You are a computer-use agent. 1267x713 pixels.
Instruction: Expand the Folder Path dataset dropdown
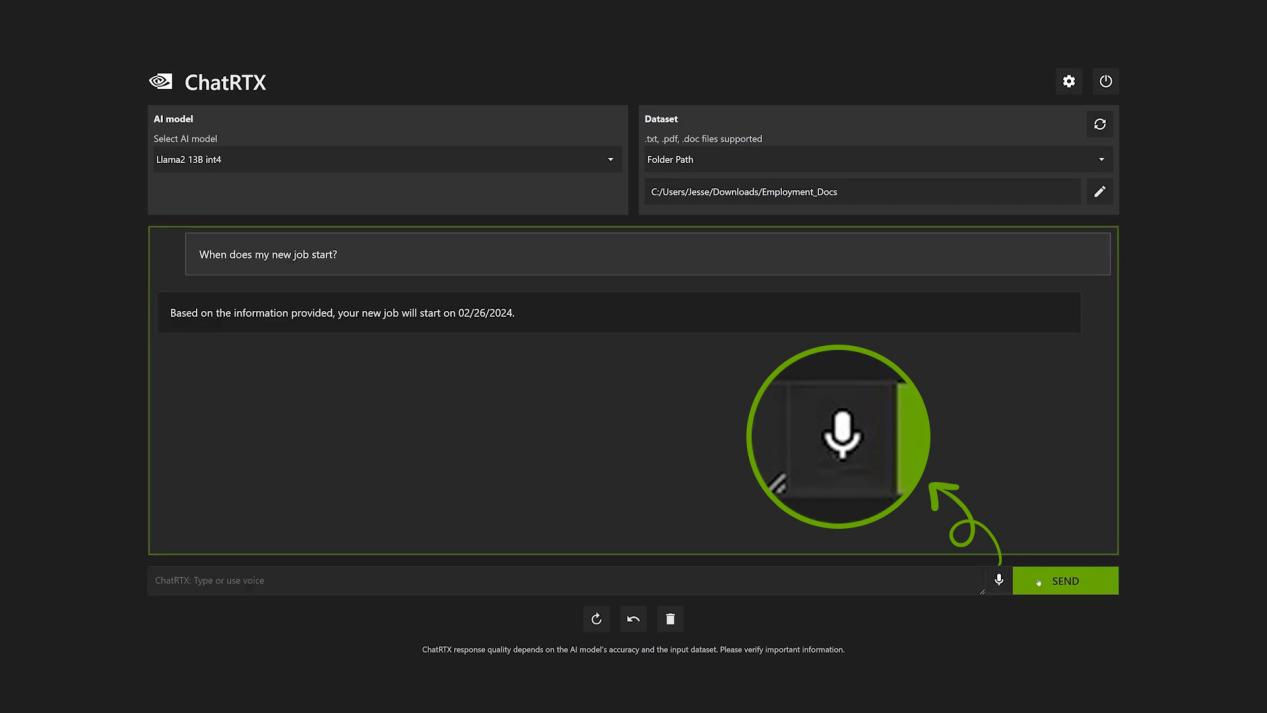876,160
